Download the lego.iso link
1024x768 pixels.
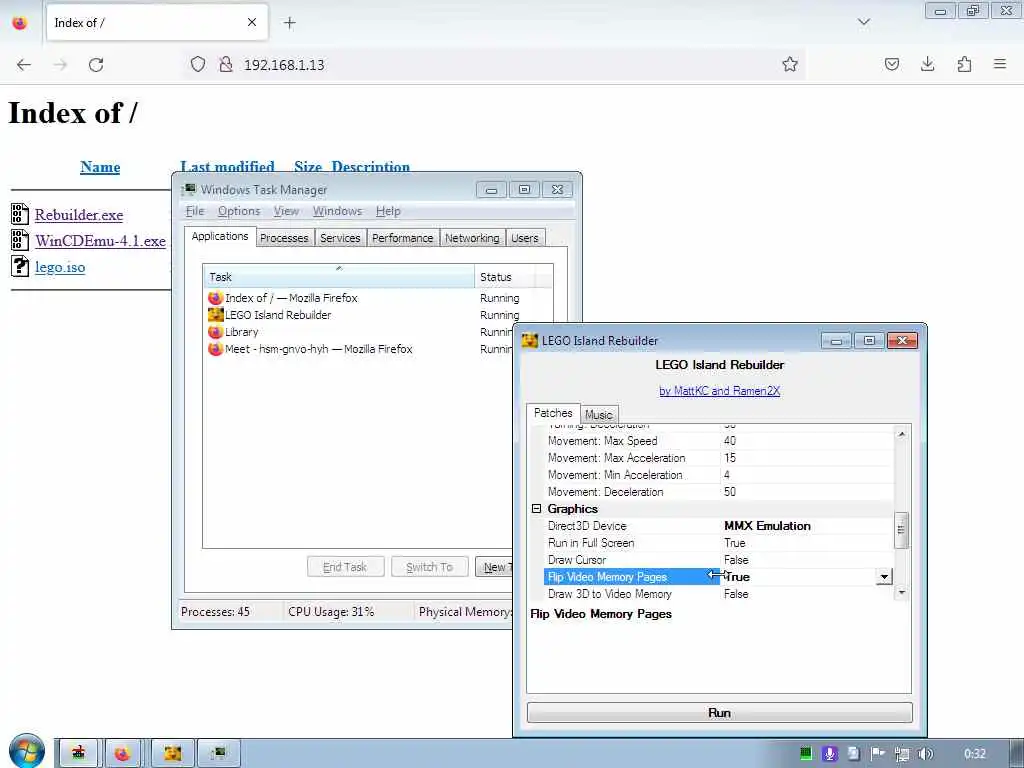60,267
